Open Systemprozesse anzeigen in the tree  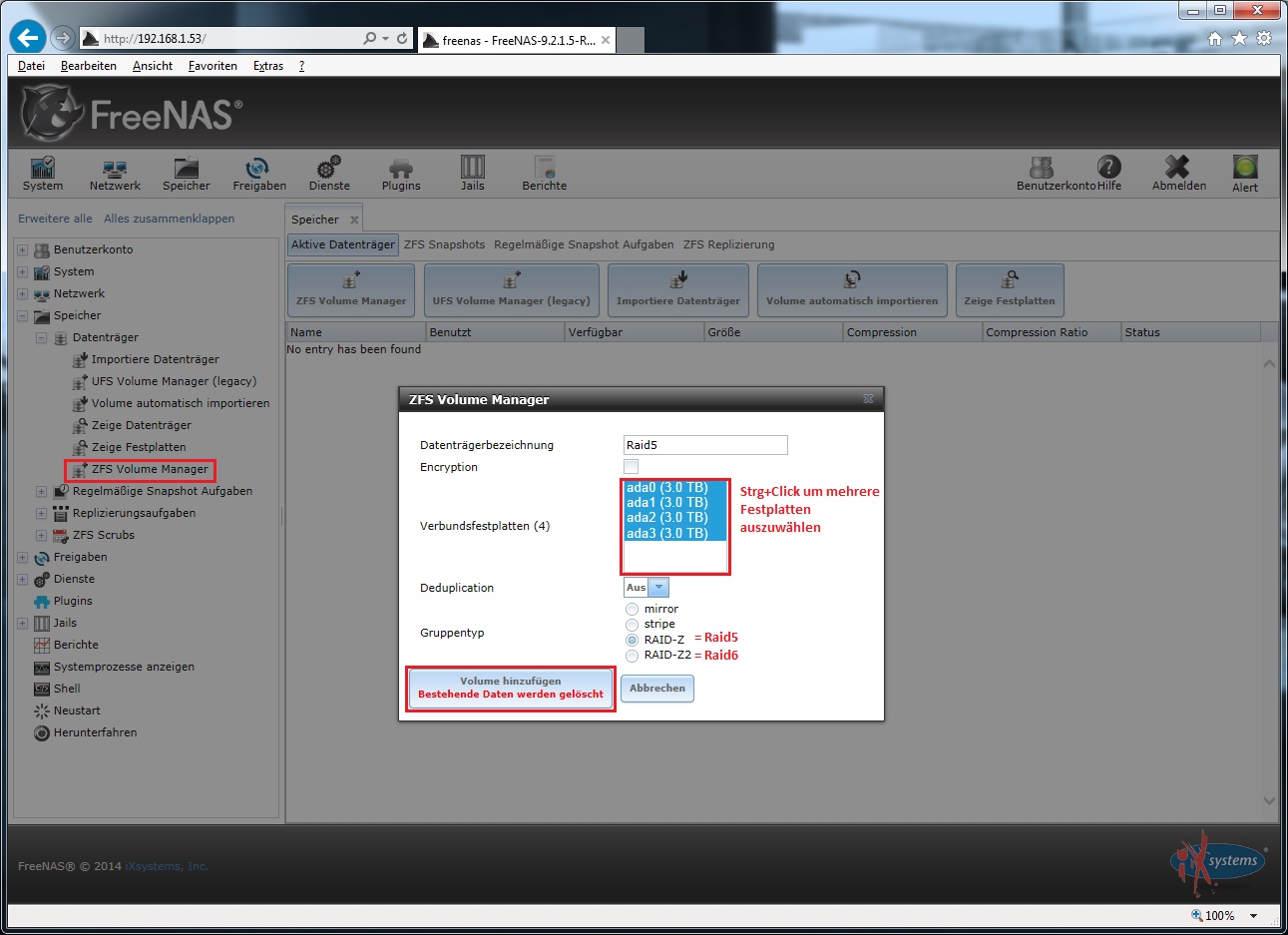click(124, 667)
